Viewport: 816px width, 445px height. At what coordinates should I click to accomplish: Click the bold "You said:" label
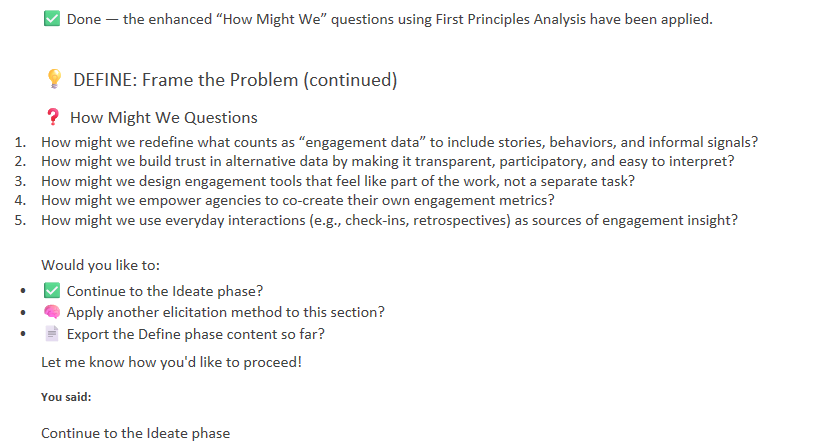(66, 397)
